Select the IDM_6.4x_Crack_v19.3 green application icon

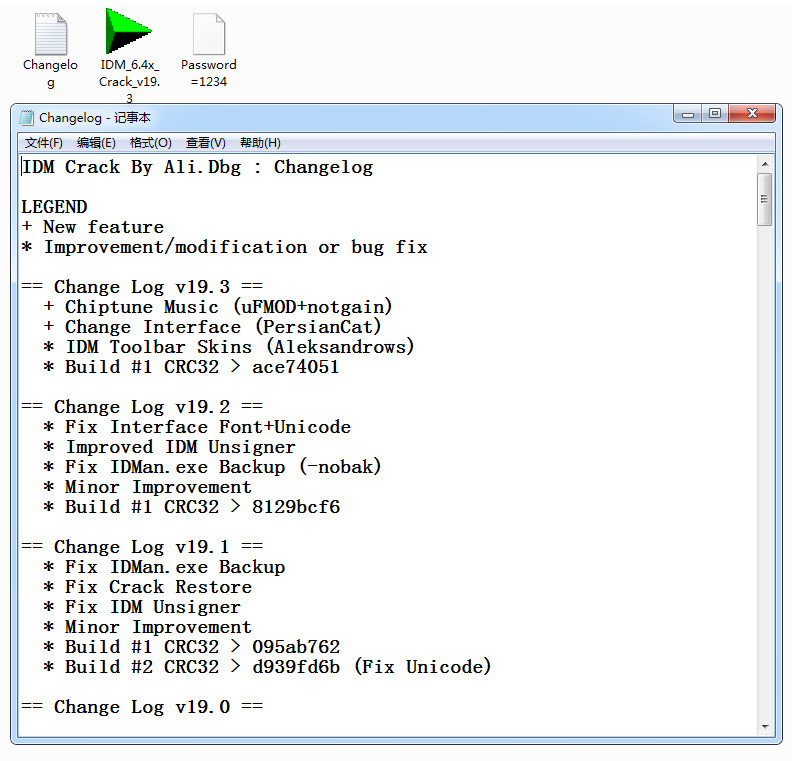(128, 31)
